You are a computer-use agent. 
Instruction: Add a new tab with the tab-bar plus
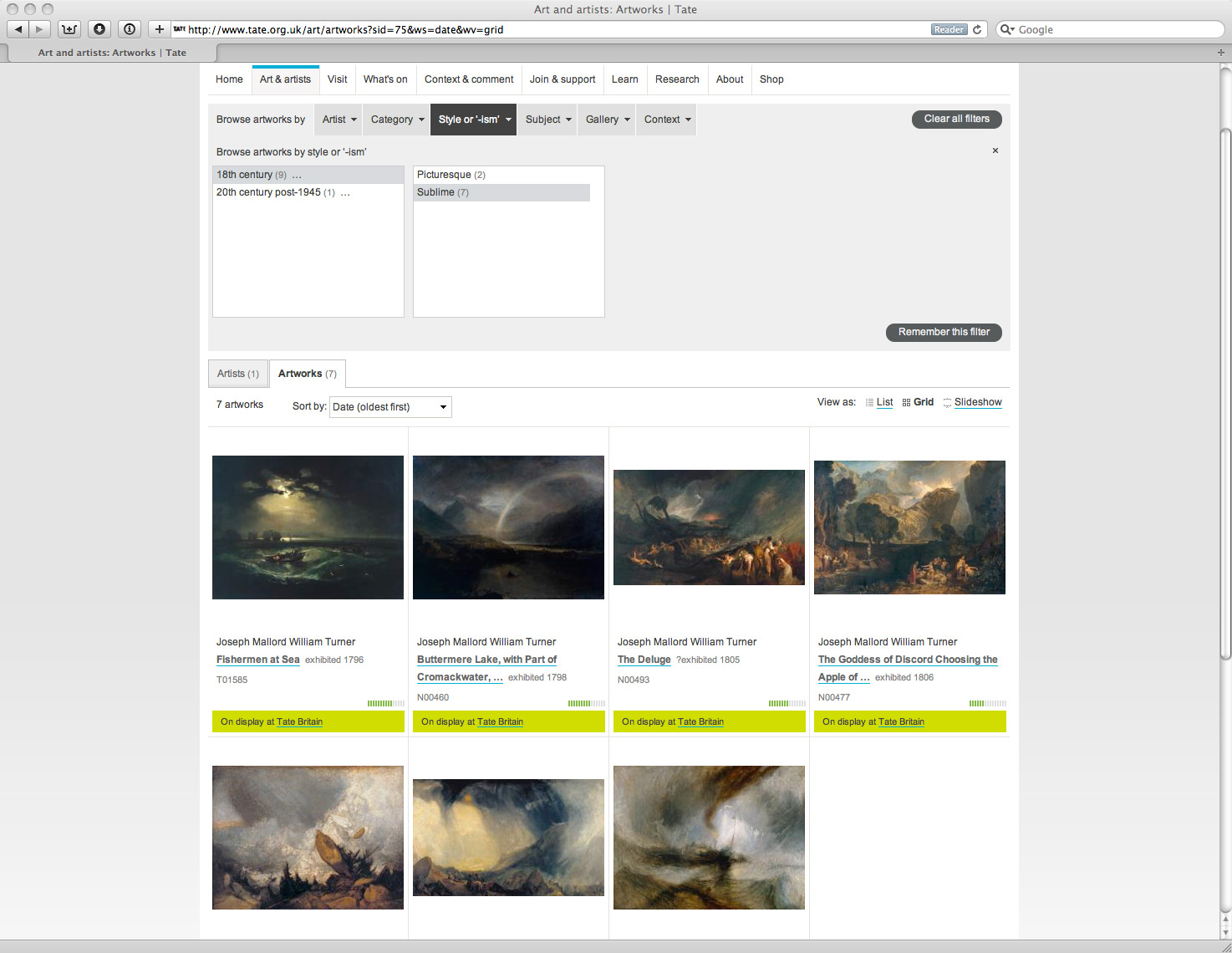[x=1221, y=52]
